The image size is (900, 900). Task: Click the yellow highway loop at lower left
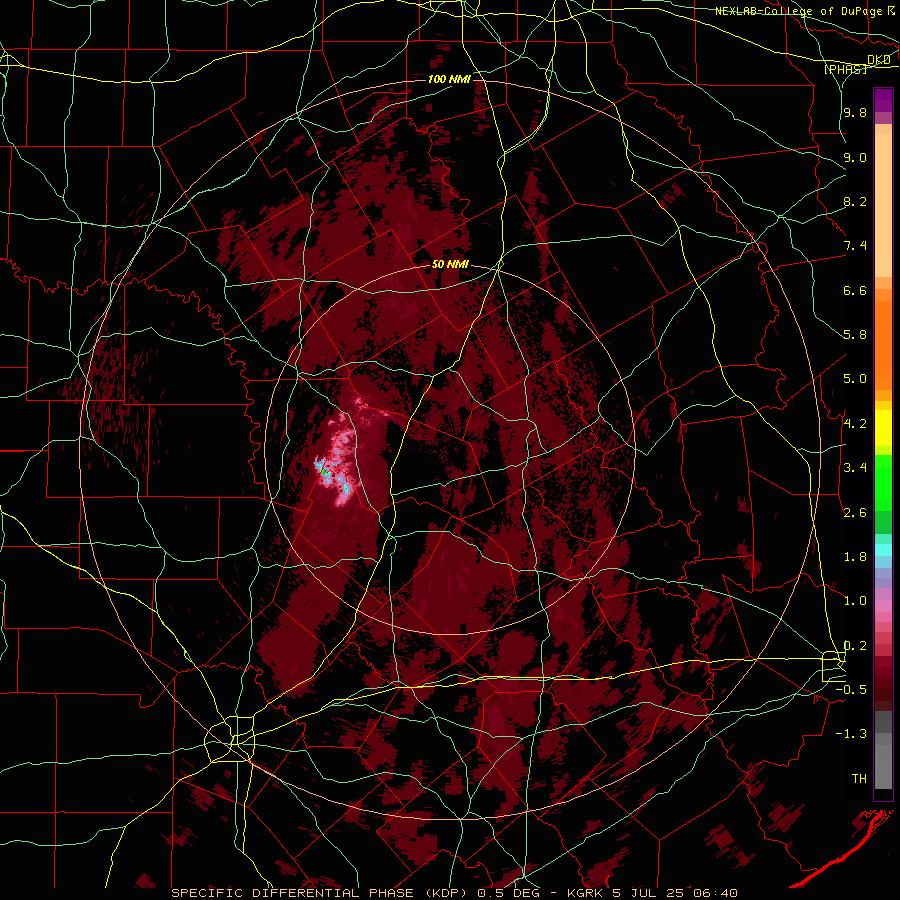click(230, 739)
